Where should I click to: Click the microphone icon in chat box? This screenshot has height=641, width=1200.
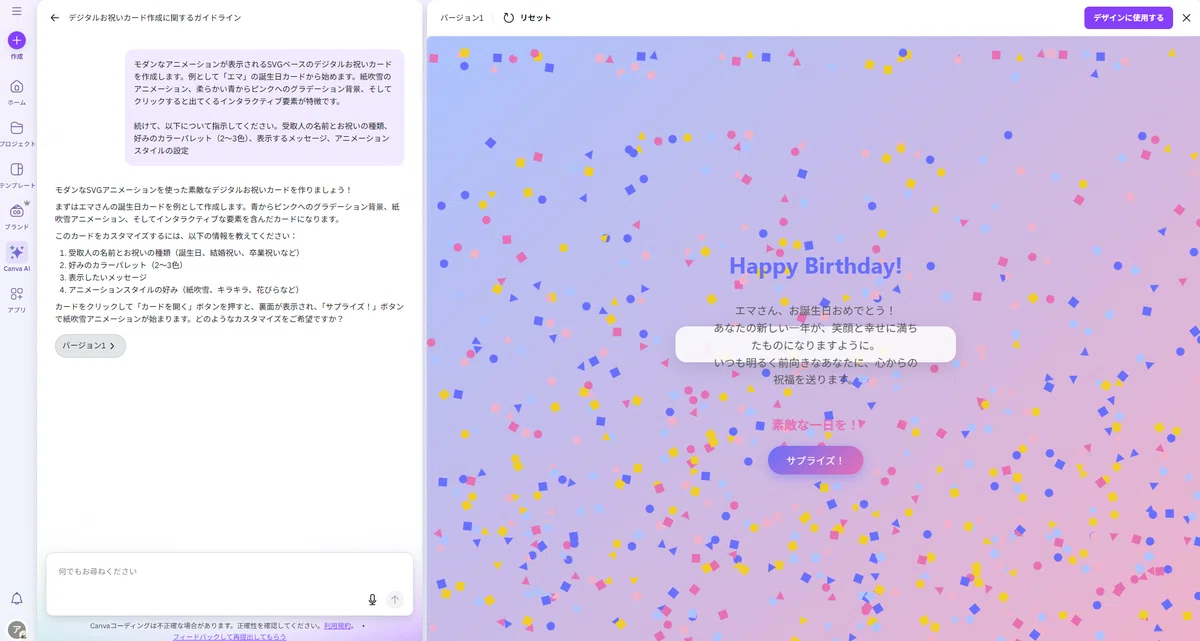pos(372,600)
